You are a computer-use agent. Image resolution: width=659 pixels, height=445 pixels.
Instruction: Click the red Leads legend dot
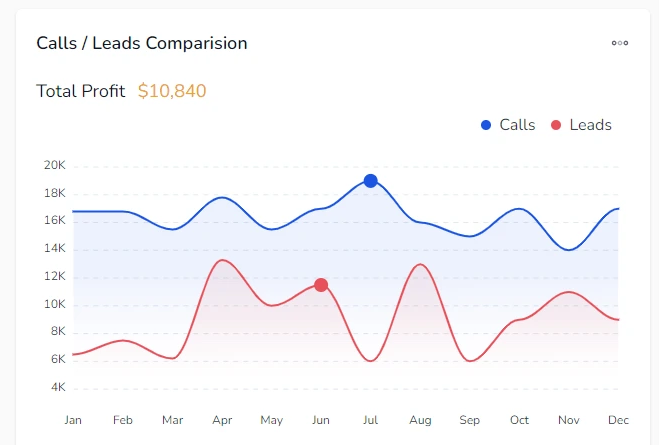(x=556, y=125)
